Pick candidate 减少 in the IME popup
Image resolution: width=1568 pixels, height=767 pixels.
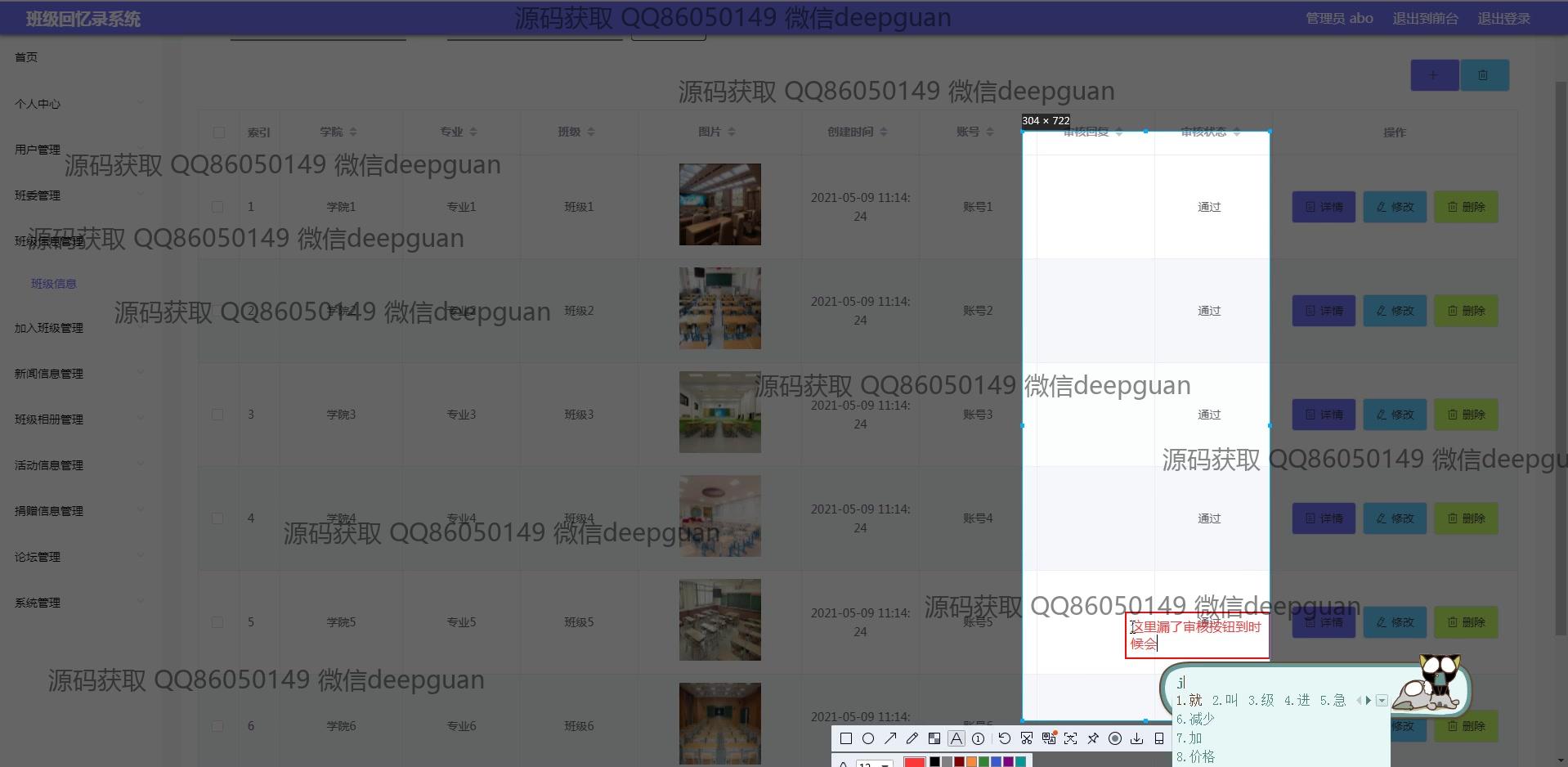tap(1195, 720)
